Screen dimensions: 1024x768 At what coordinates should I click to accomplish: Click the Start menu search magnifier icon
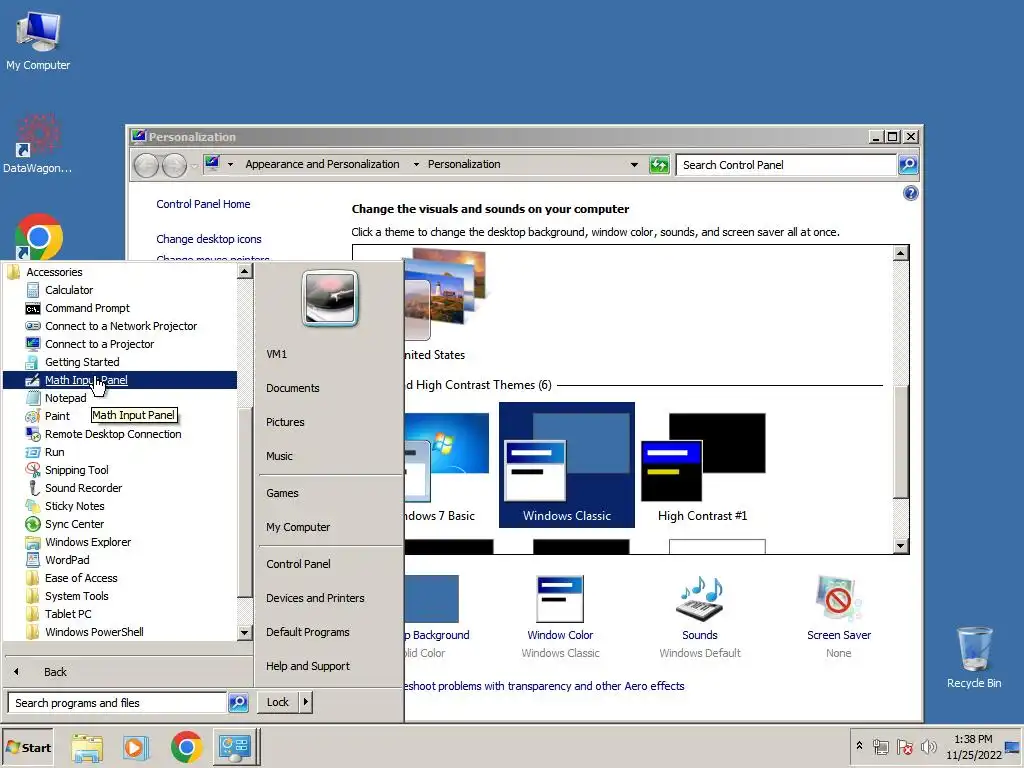tap(238, 703)
